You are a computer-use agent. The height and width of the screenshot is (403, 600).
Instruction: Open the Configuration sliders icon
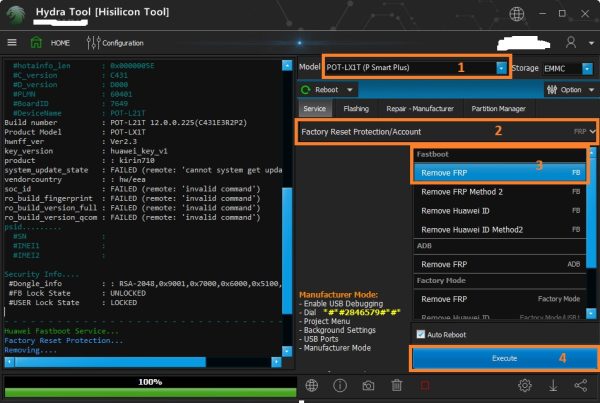click(93, 43)
